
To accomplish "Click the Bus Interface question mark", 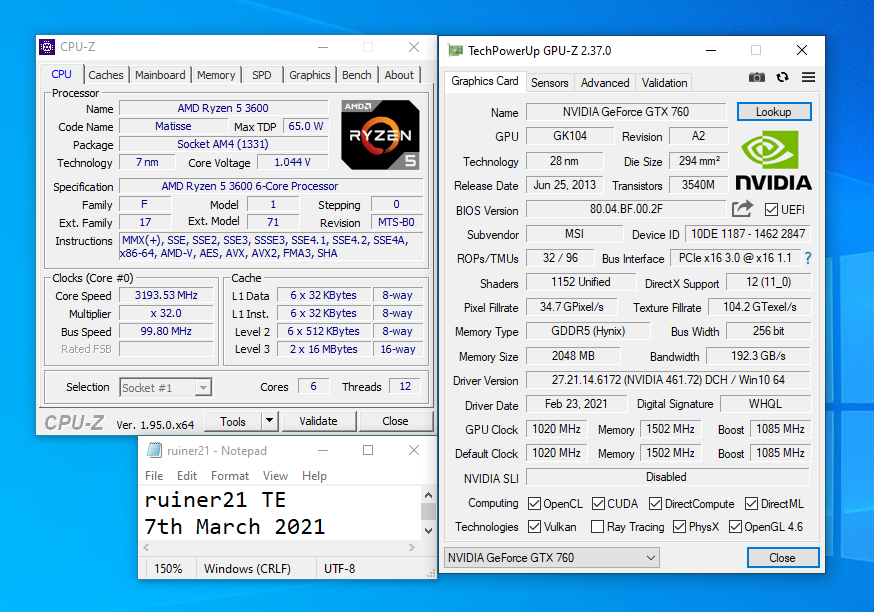I will point(808,258).
